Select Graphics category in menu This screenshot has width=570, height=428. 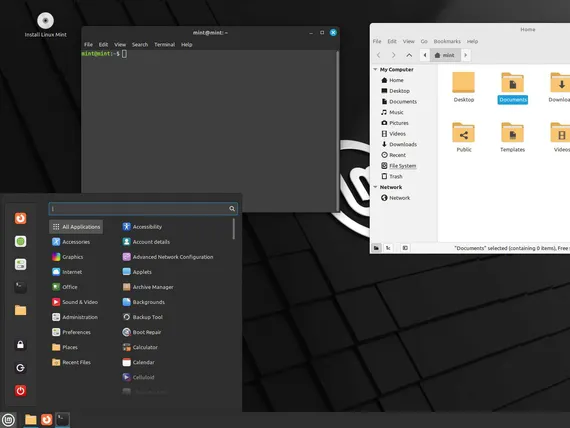tap(68, 257)
